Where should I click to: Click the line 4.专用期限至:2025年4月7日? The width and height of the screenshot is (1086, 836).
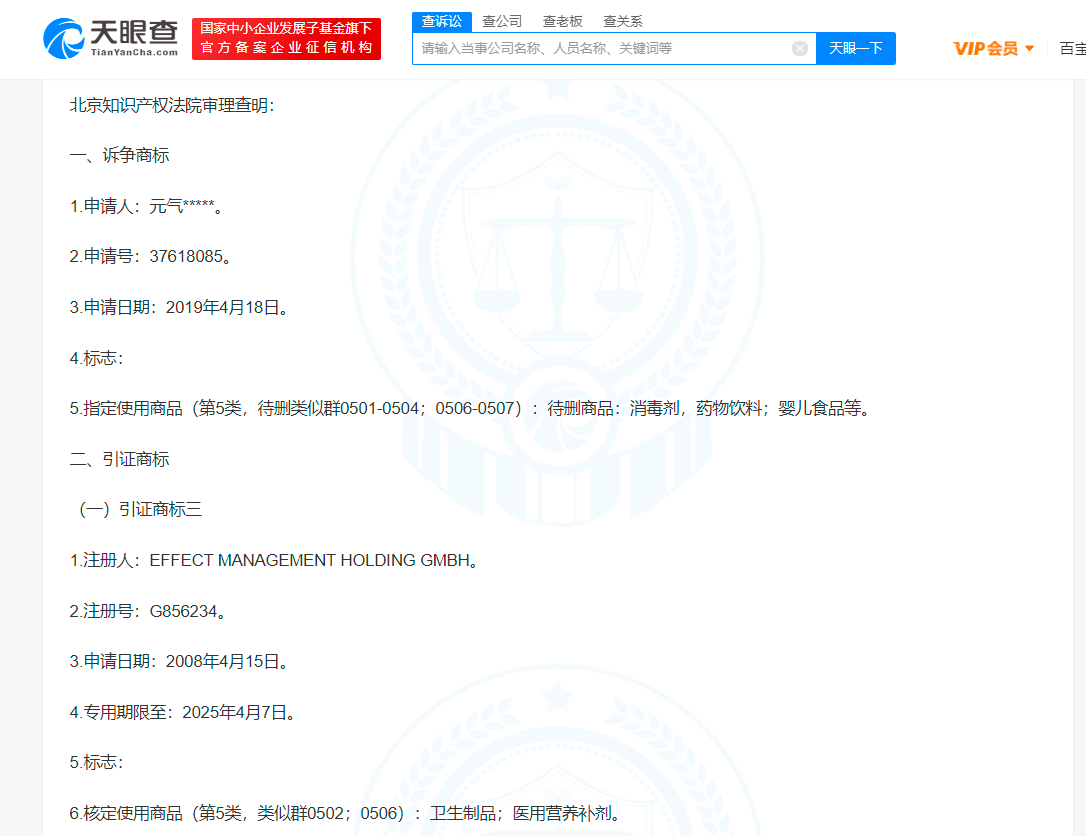coord(183,712)
